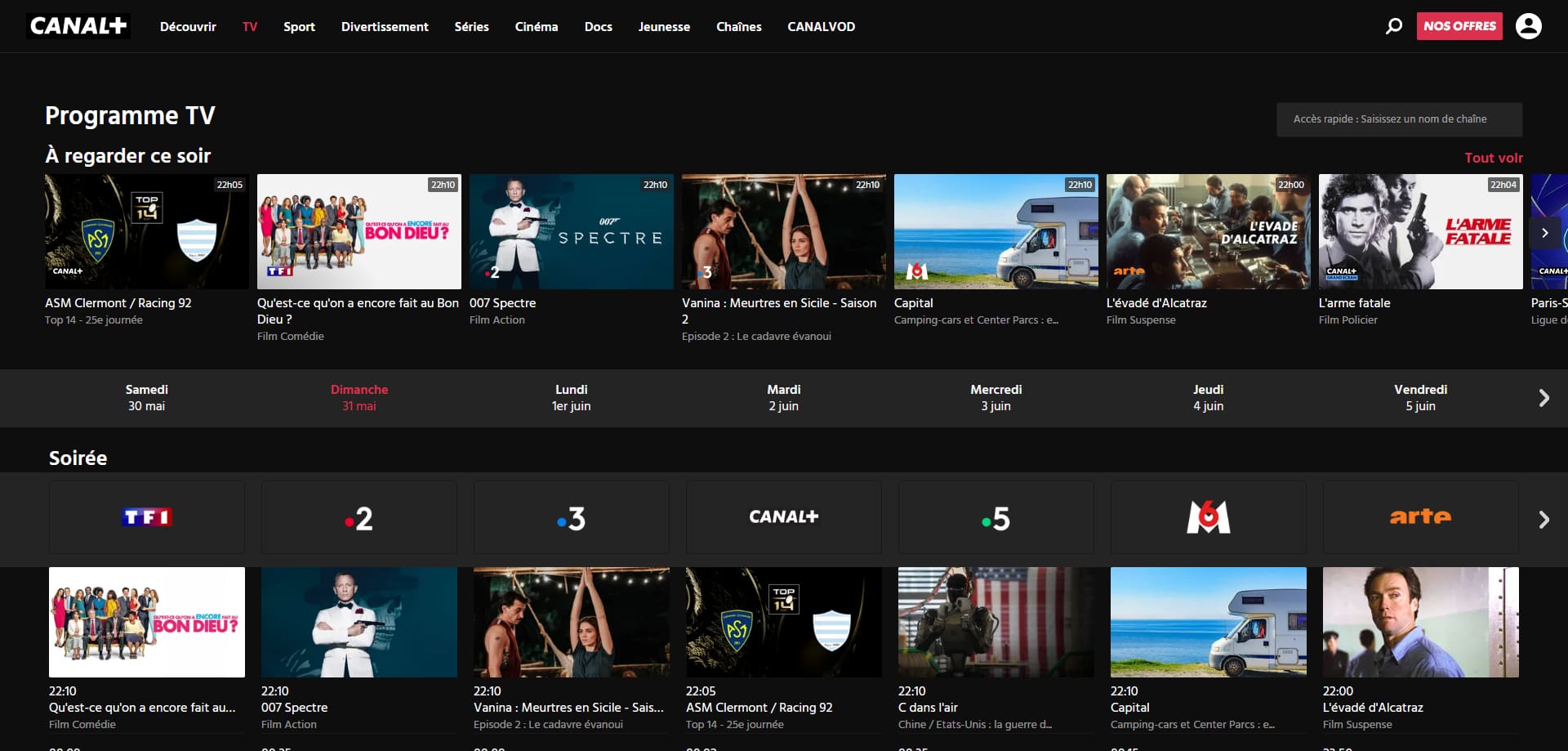Click the CANAL+ logo in header

coord(78,26)
